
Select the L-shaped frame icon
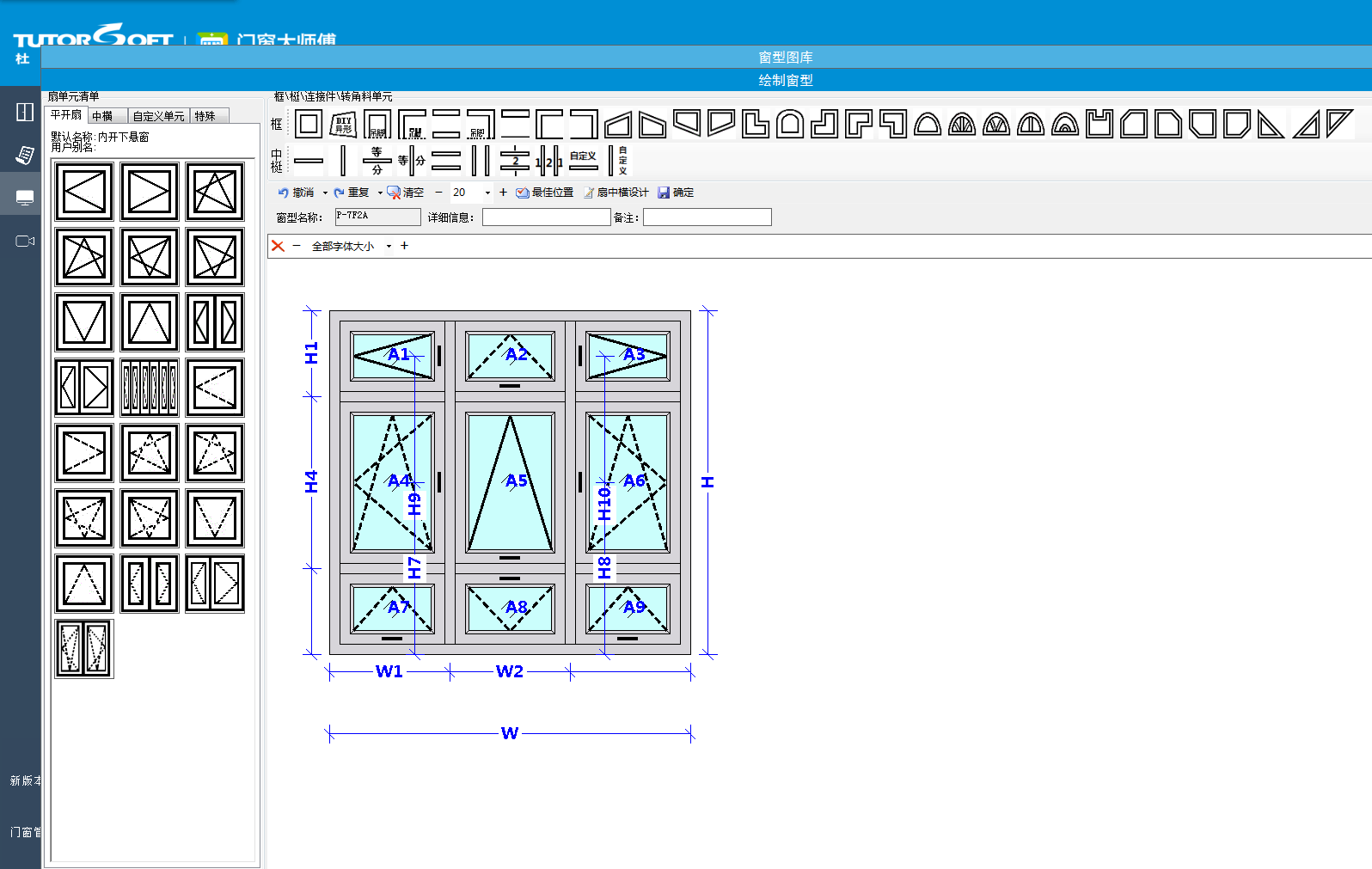[756, 124]
